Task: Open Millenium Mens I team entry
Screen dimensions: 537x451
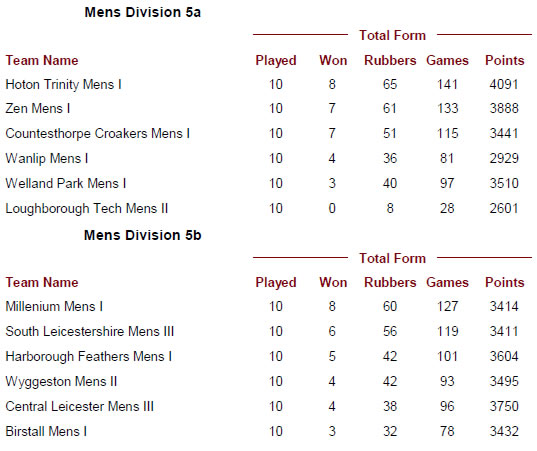Action: click(54, 306)
